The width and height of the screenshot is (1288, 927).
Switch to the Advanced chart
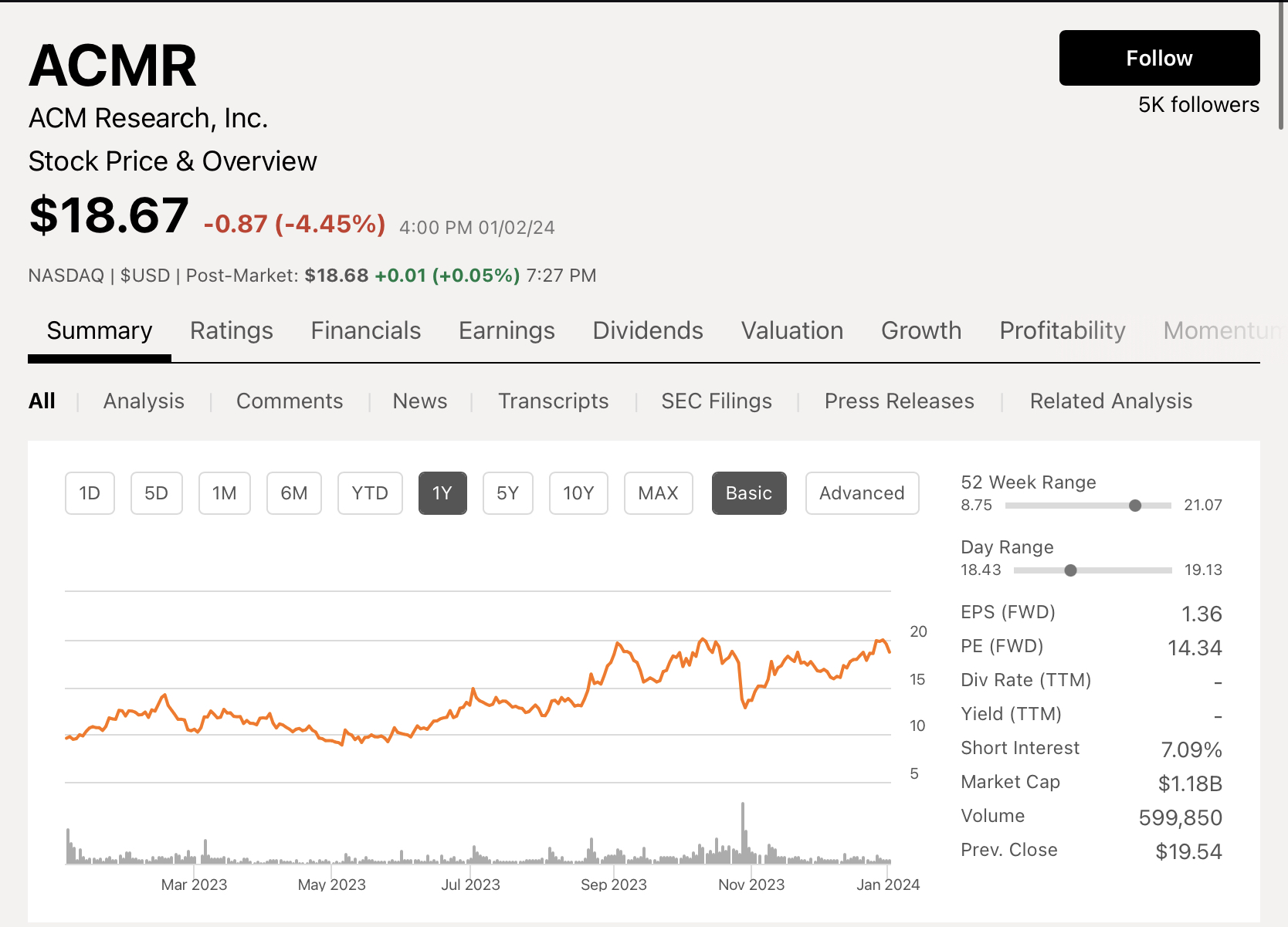862,493
